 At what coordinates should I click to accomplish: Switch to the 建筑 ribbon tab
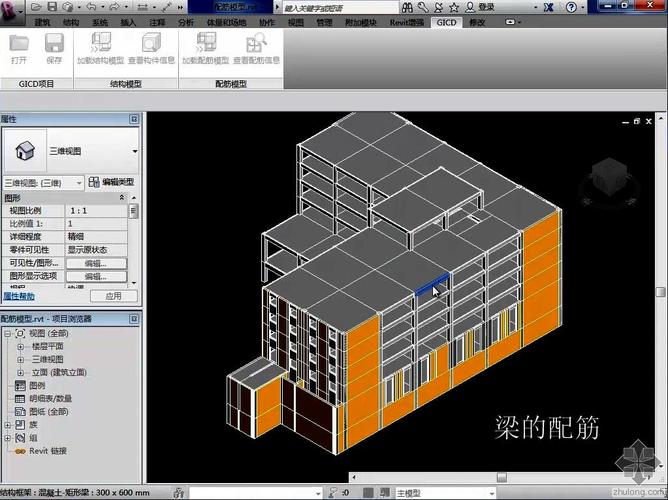coord(42,21)
